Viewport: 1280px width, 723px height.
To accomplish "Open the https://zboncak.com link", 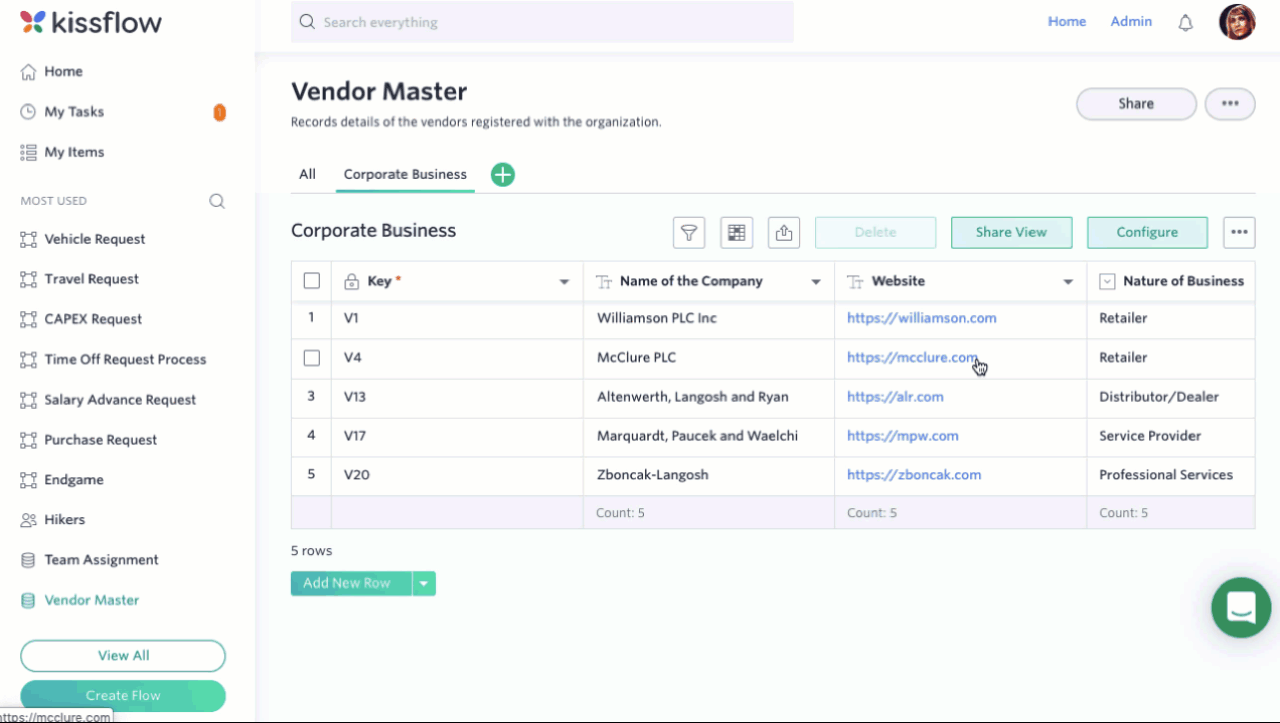I will [914, 475].
